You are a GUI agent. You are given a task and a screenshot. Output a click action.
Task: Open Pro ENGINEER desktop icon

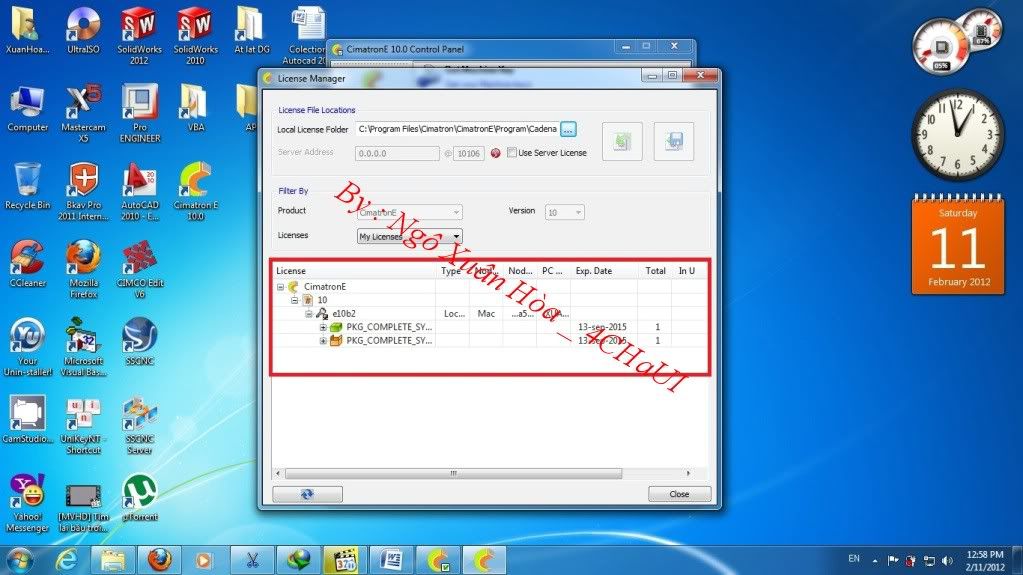coord(139,107)
